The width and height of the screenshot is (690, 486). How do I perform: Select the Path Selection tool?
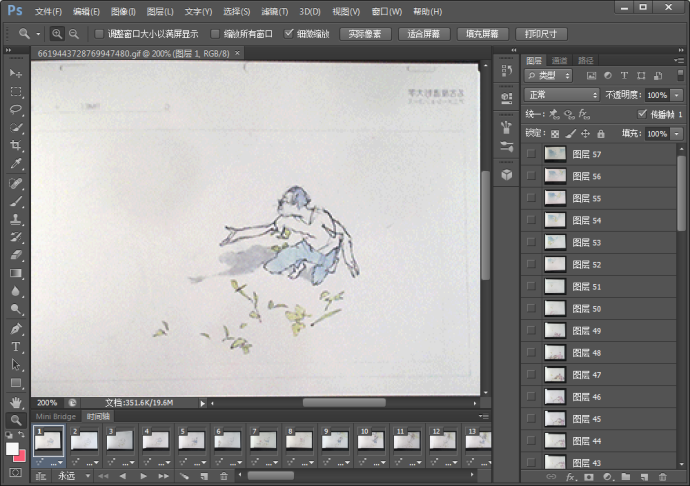pos(16,364)
